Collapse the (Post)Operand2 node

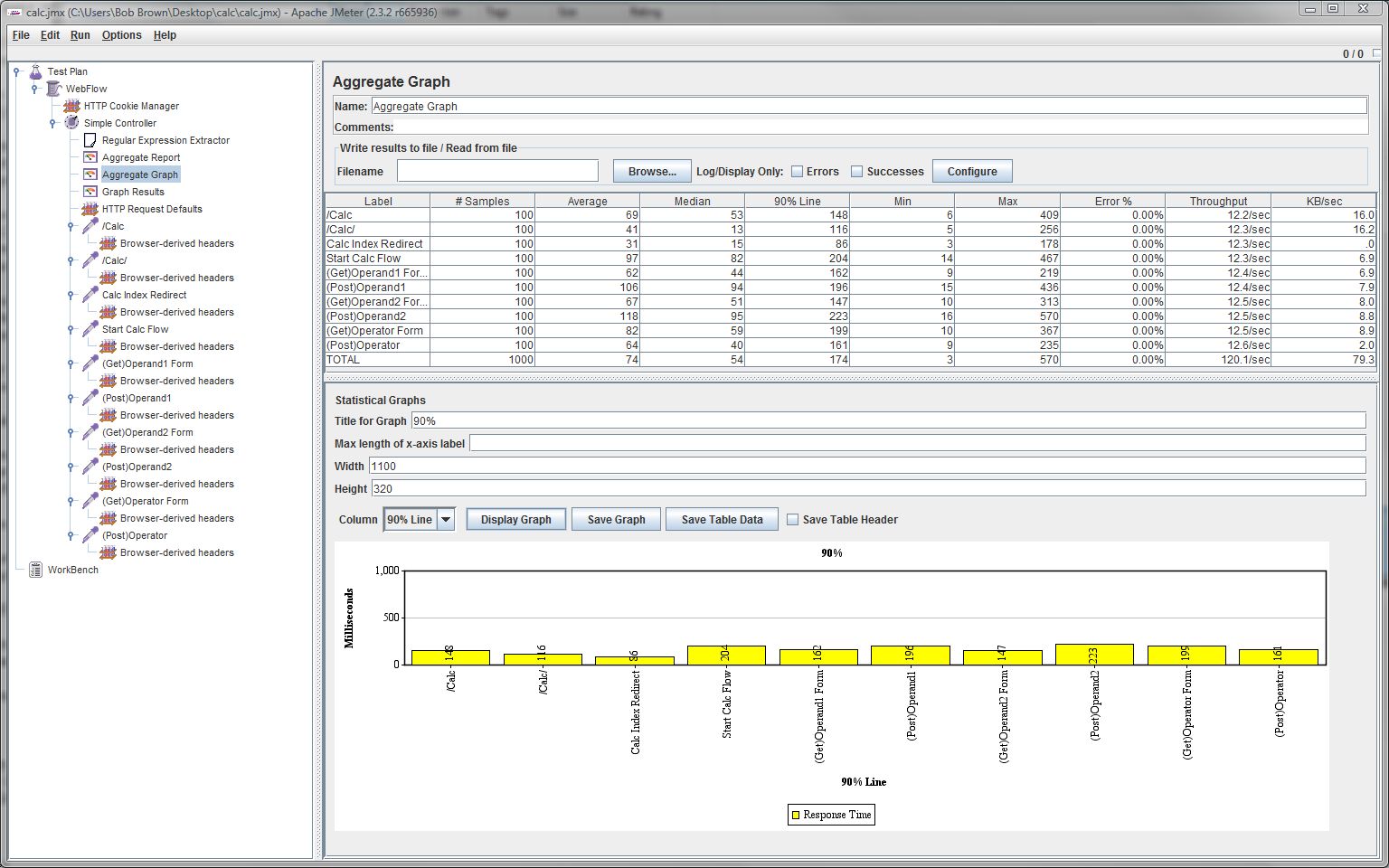pos(71,467)
